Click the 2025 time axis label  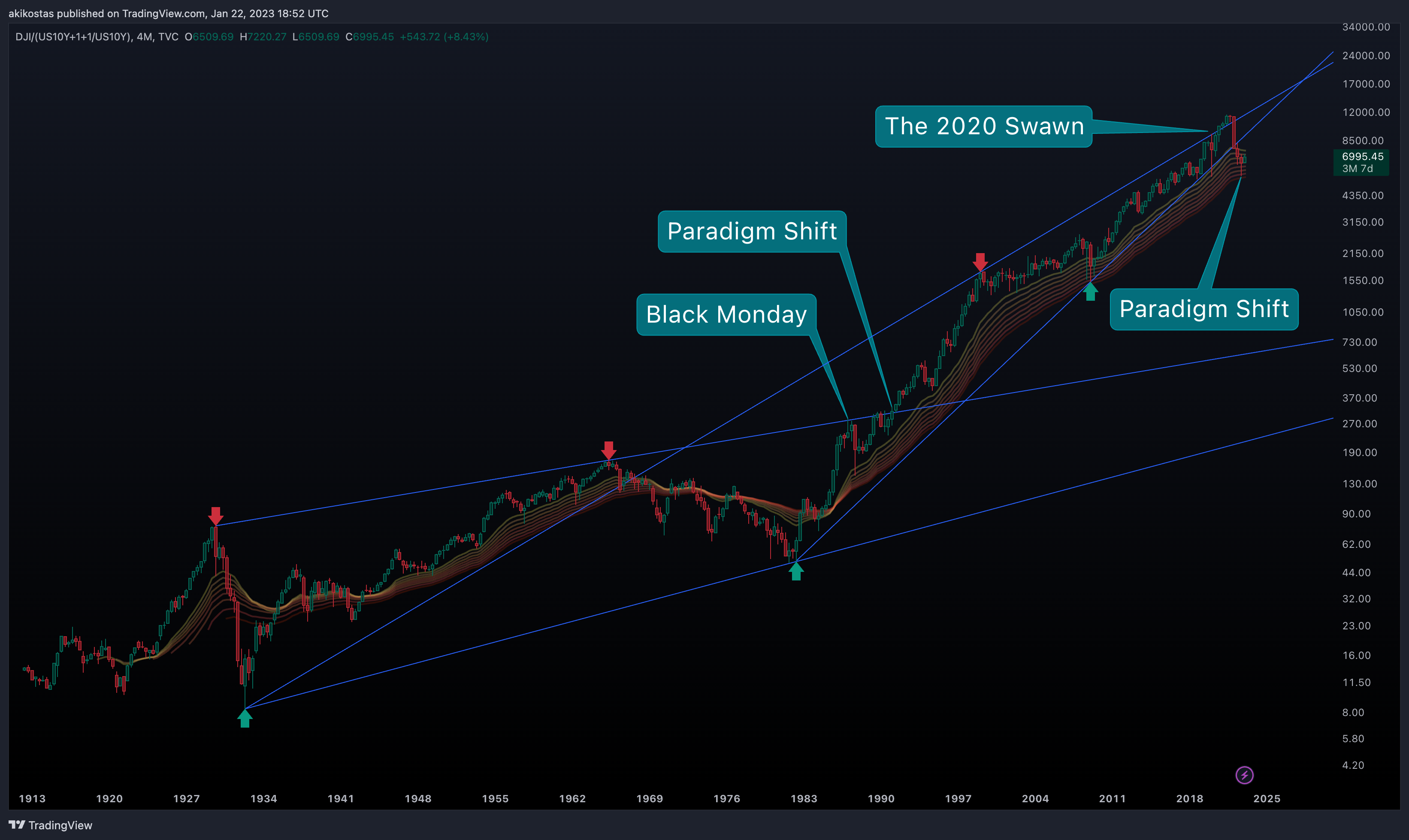[1267, 799]
